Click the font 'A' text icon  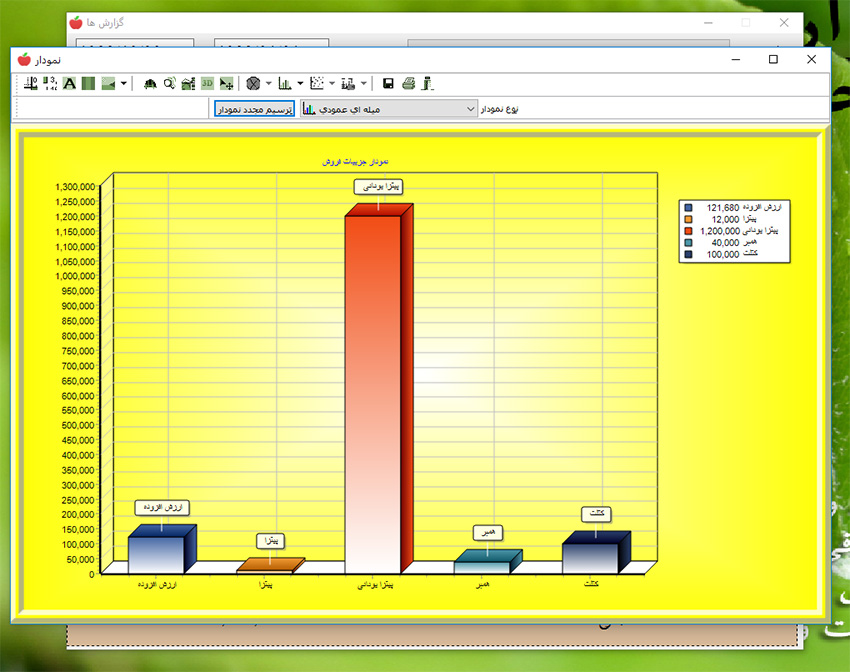point(69,84)
